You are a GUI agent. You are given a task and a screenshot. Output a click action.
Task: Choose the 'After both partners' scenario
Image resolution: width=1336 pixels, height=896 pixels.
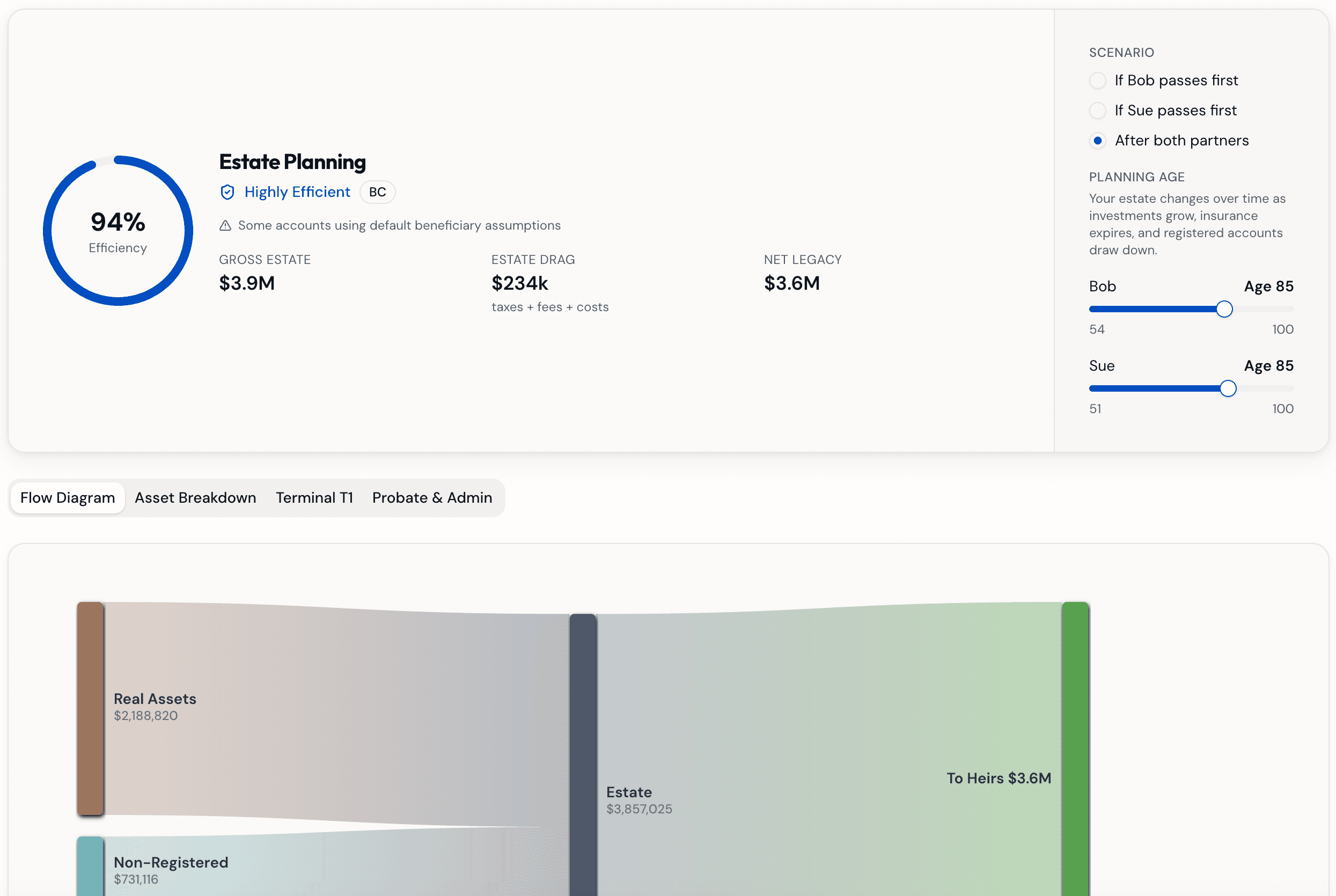tap(1098, 141)
